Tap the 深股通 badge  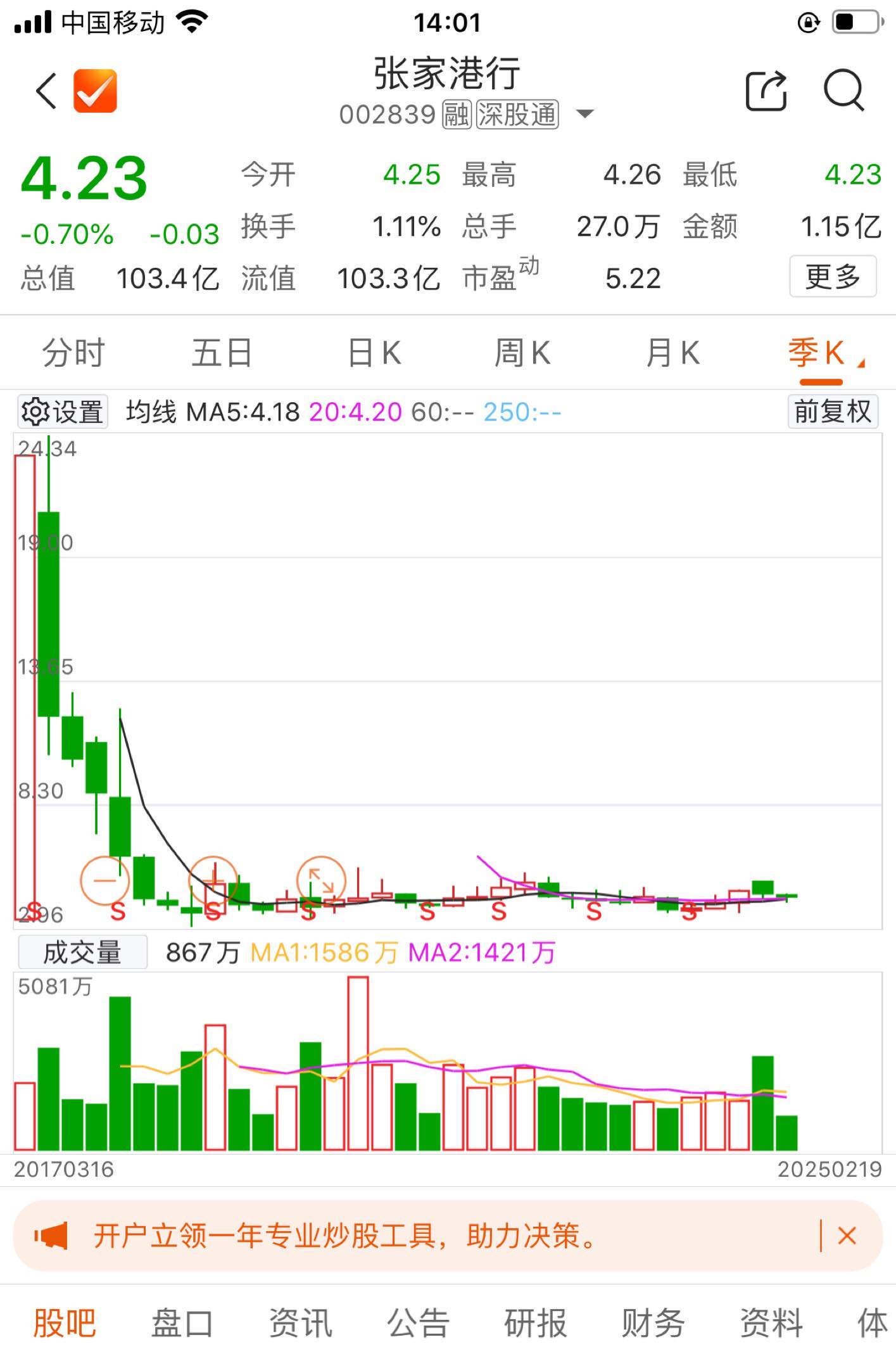517,115
